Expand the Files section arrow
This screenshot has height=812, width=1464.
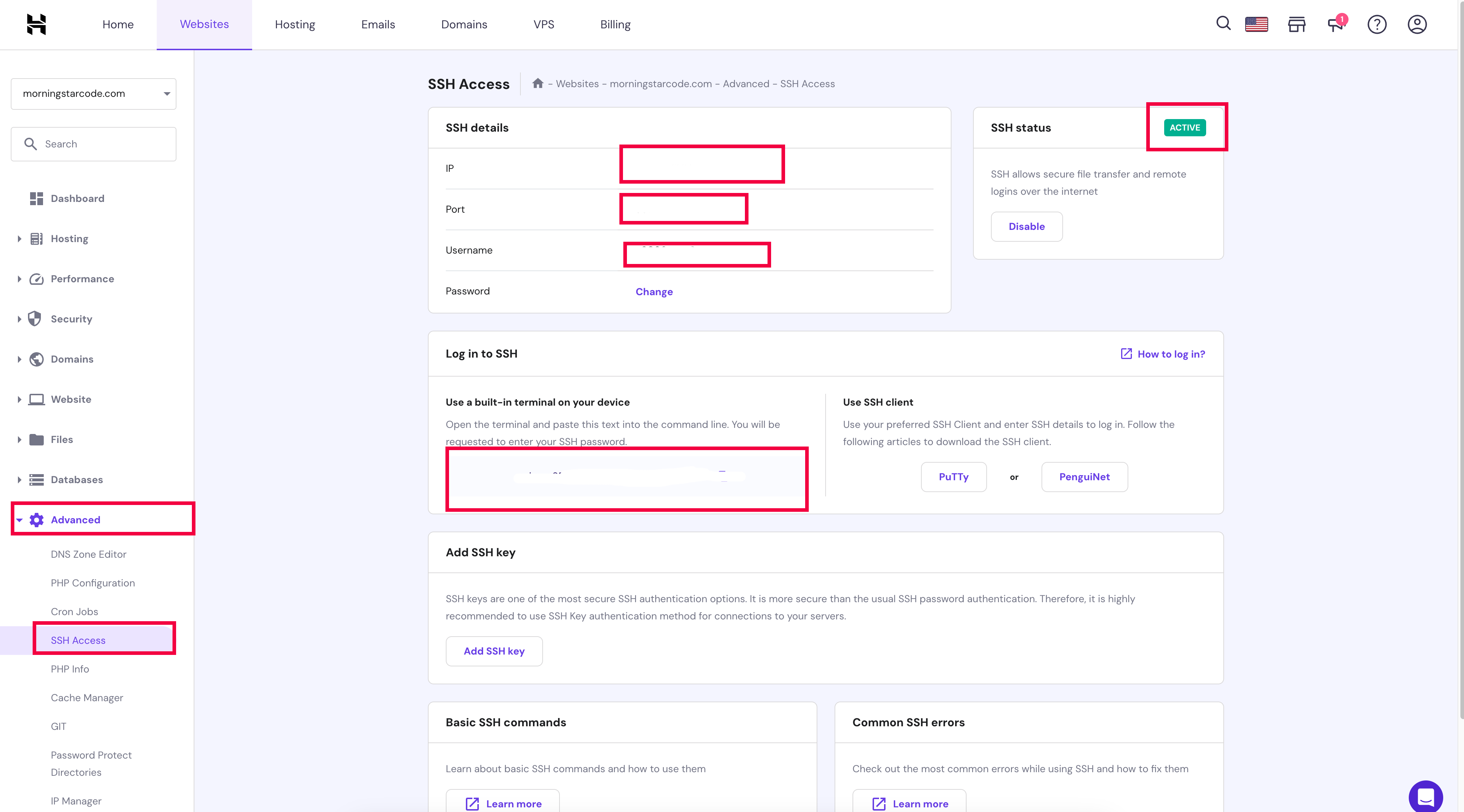tap(19, 439)
